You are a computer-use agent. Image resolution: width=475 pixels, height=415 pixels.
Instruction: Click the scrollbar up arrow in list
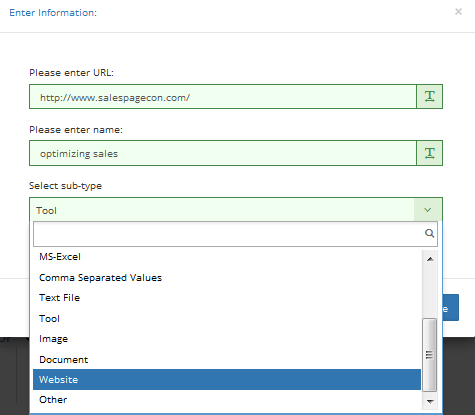(x=430, y=259)
